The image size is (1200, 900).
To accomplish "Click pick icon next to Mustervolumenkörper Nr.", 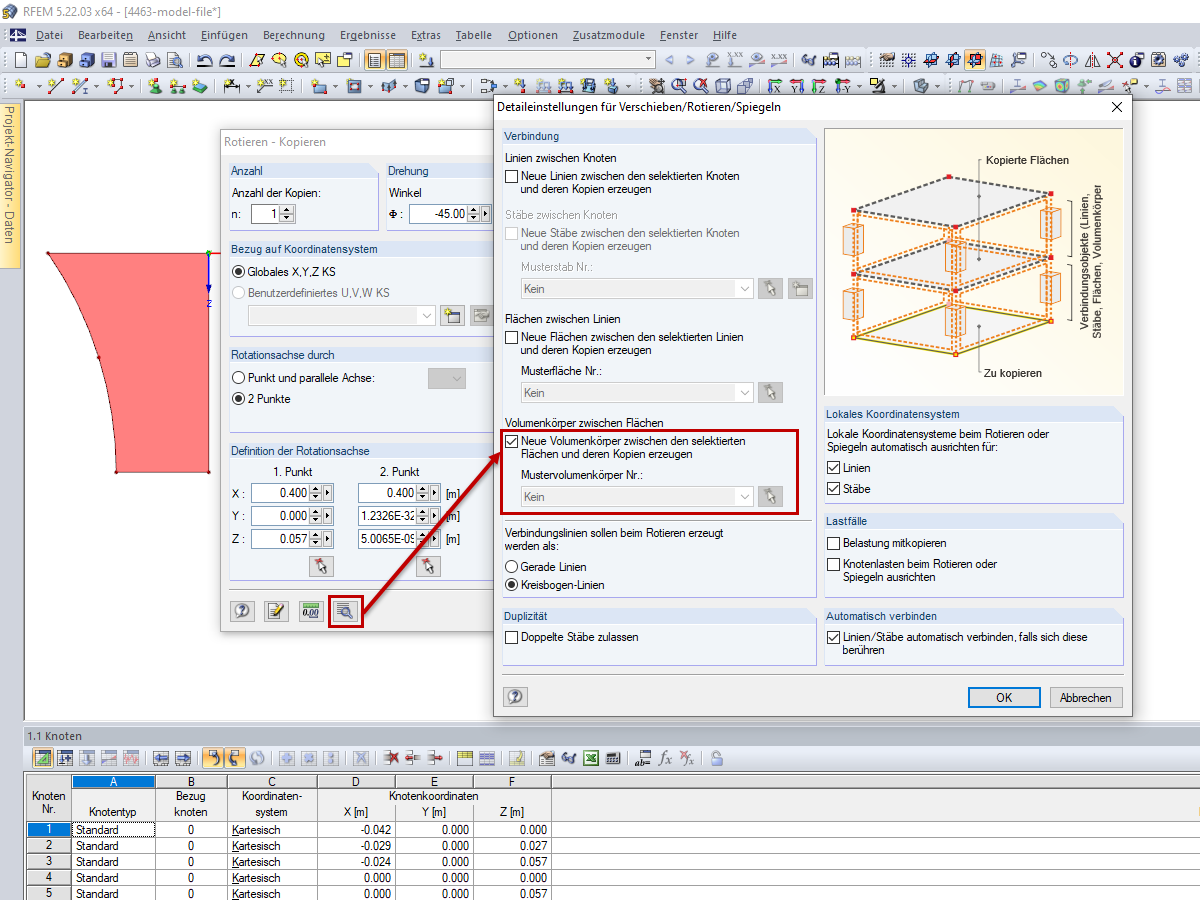I will [770, 496].
